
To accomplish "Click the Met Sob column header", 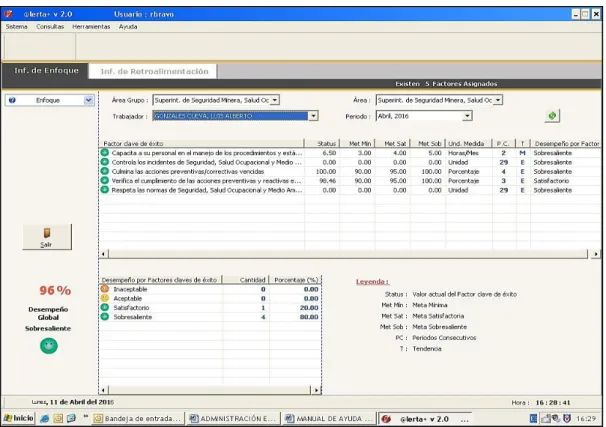I will pos(427,143).
